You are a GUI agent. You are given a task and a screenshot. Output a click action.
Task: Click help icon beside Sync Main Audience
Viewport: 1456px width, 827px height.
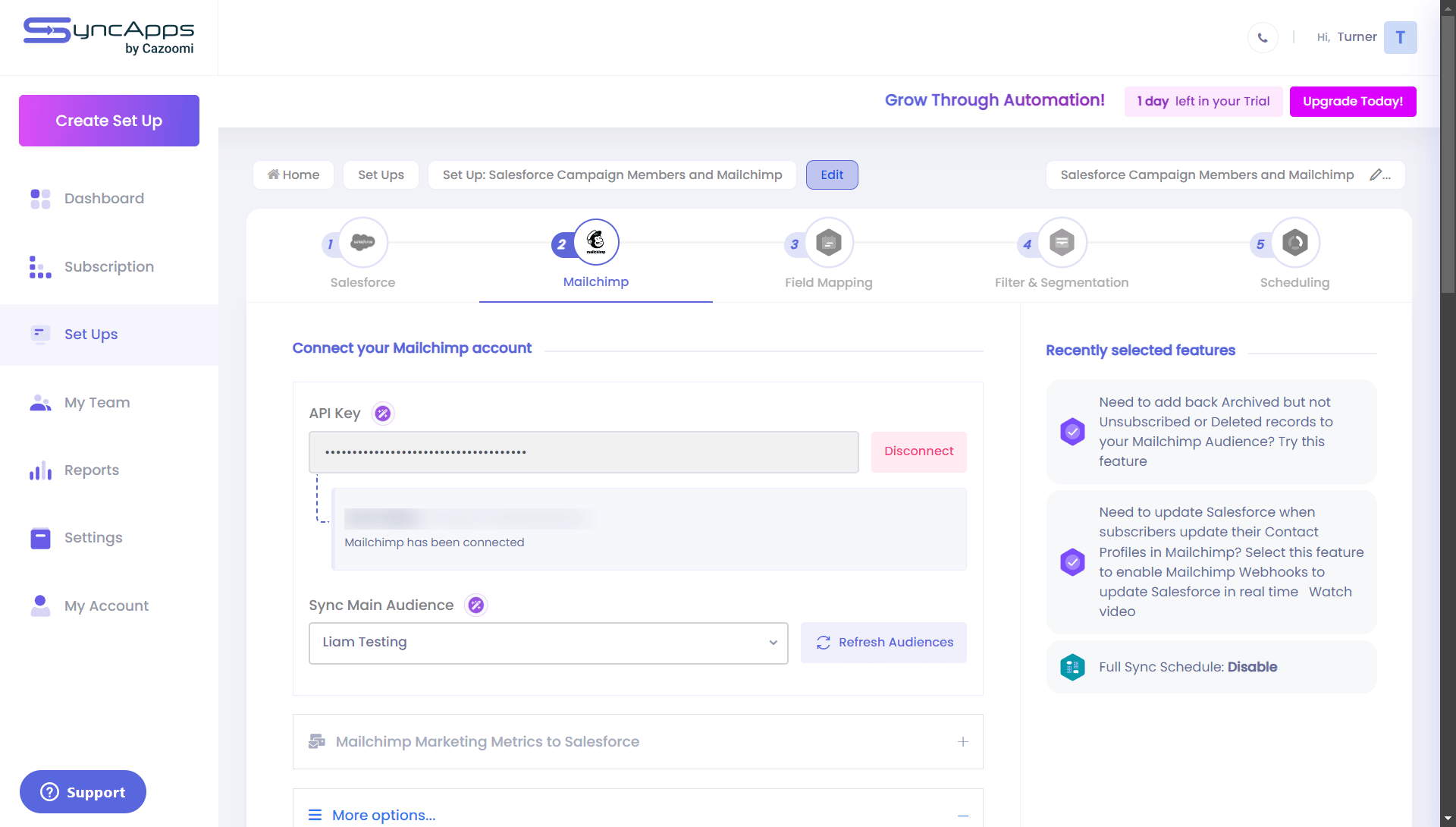(476, 605)
